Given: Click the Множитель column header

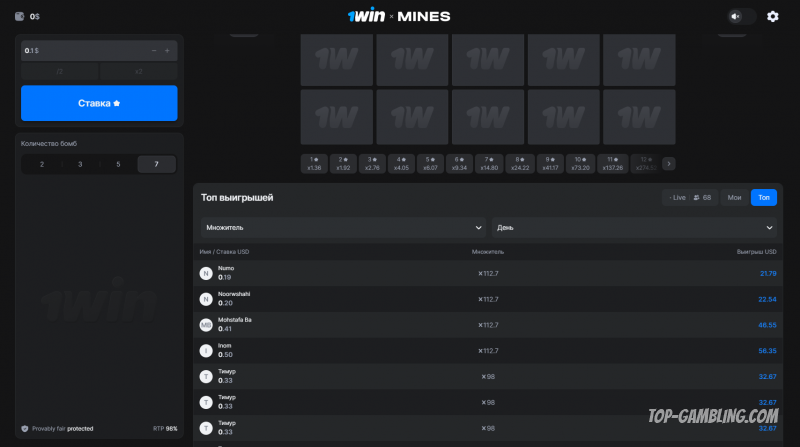Looking at the screenshot, I should click(488, 252).
